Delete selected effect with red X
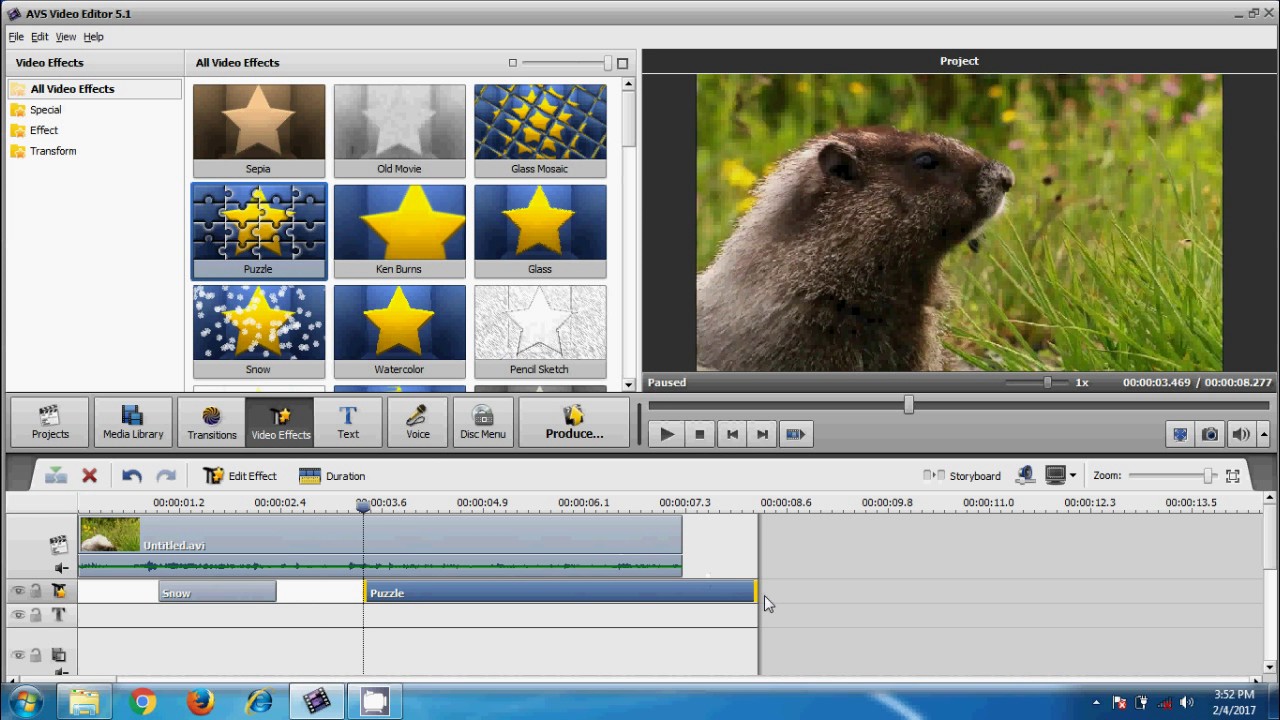1280x720 pixels. pyautogui.click(x=89, y=476)
